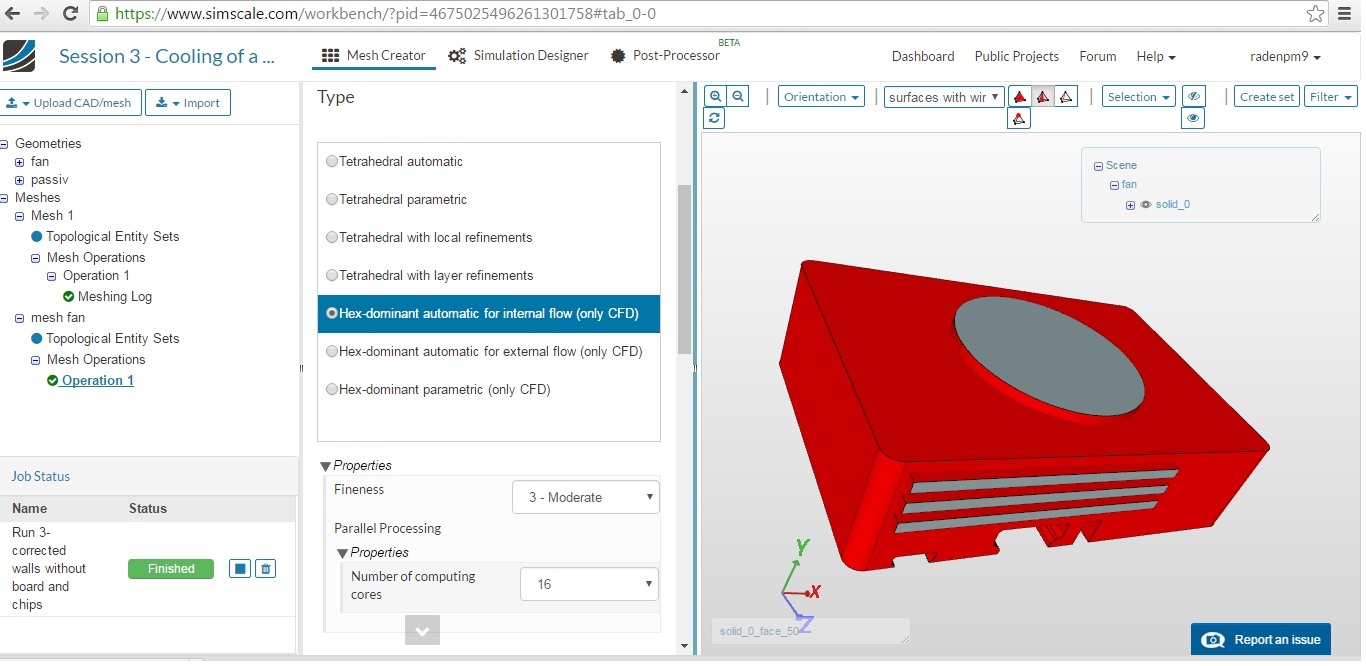The width and height of the screenshot is (1366, 666).
Task: Select the wireframe tetrahedron pick mode
Action: pyautogui.click(x=1066, y=97)
